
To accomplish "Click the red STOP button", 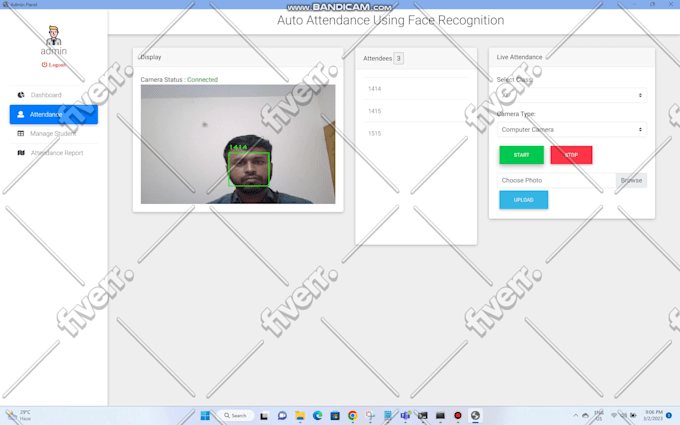I will click(571, 155).
